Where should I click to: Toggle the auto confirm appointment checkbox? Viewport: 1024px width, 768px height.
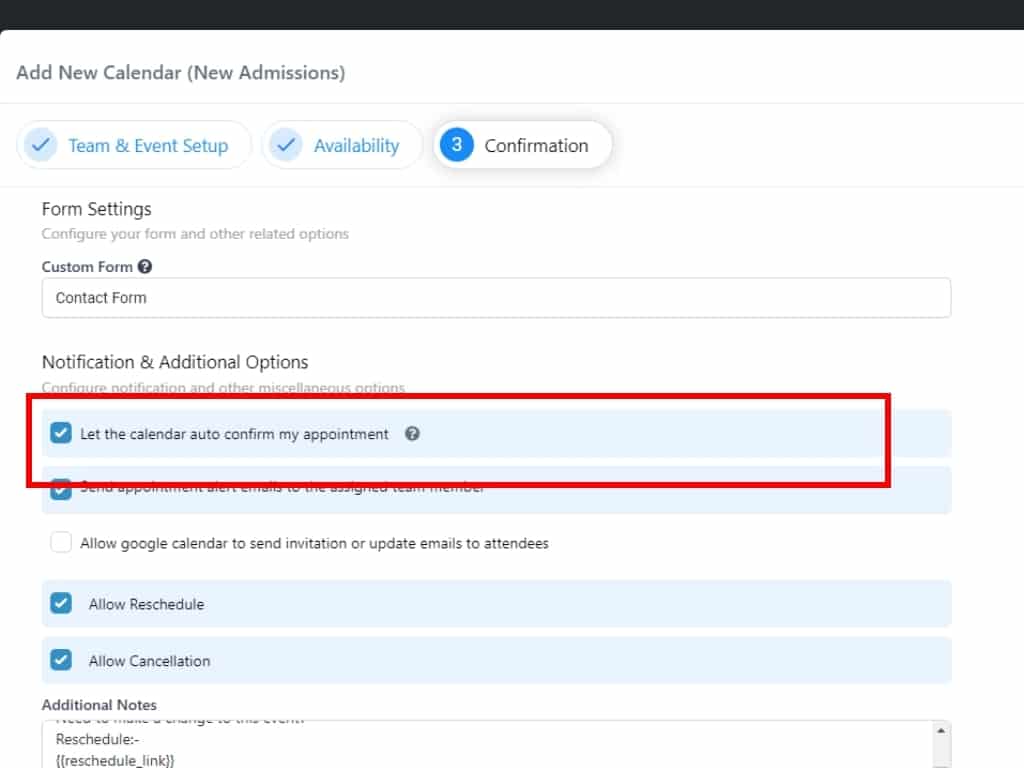click(x=61, y=434)
